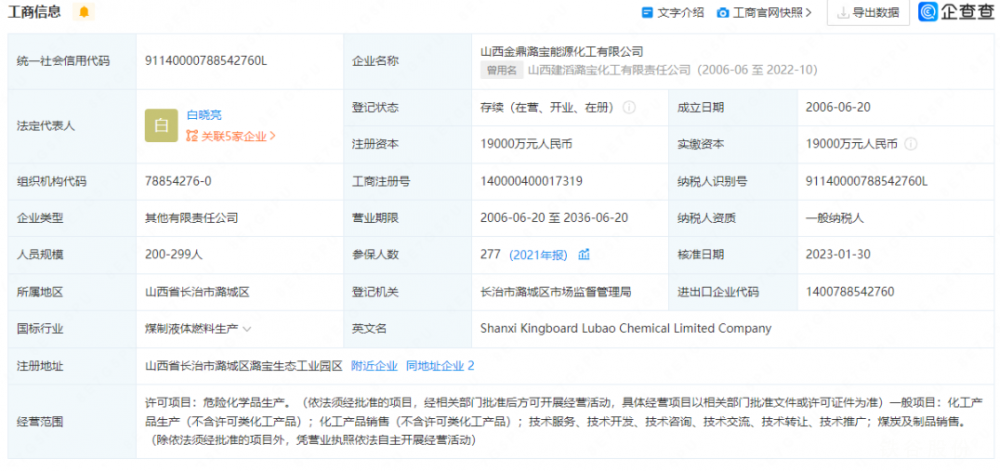Select approval date 2023-01-30
This screenshot has width=1000, height=471.
click(x=838, y=255)
